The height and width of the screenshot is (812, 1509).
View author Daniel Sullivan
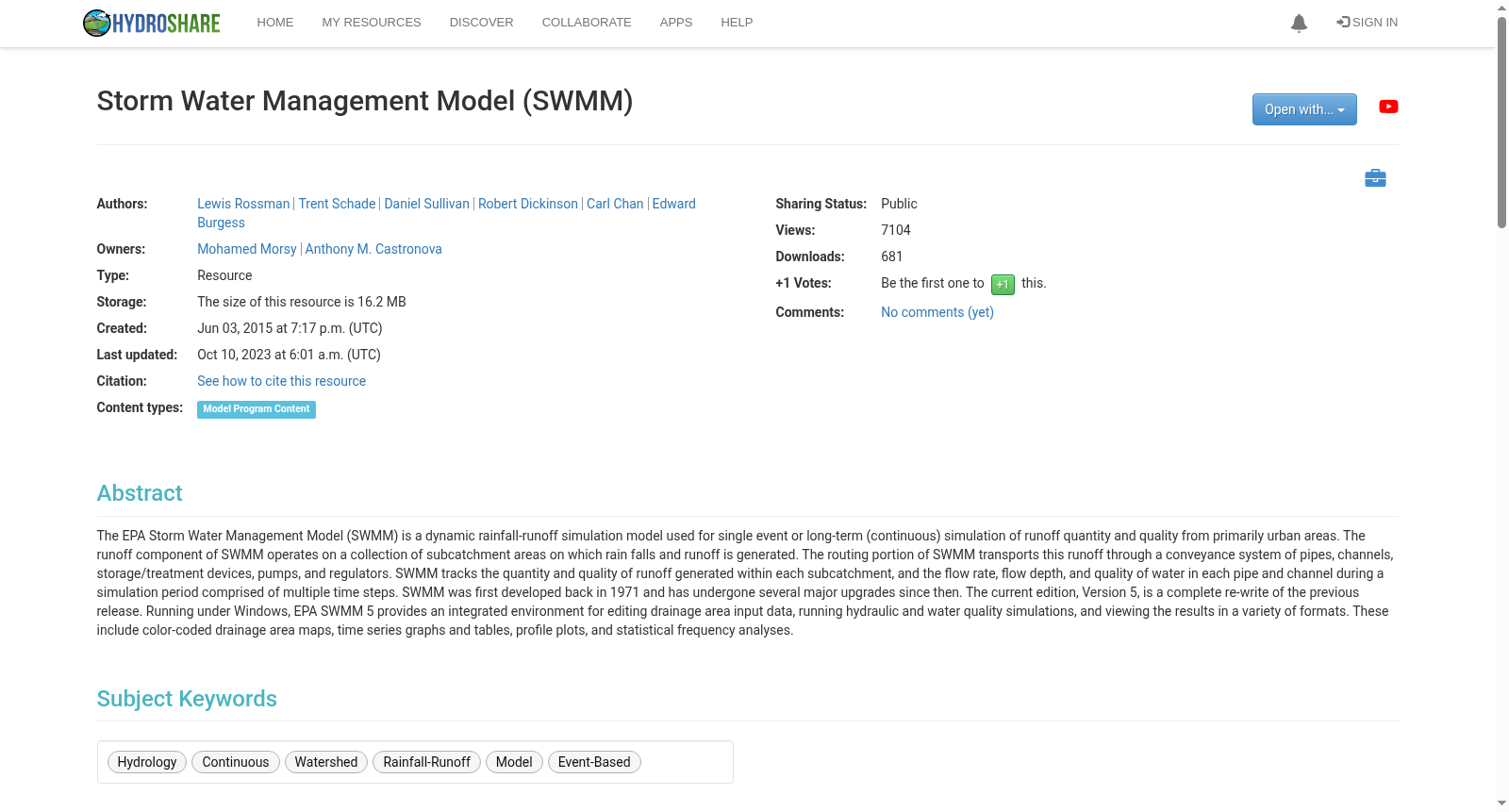point(426,204)
